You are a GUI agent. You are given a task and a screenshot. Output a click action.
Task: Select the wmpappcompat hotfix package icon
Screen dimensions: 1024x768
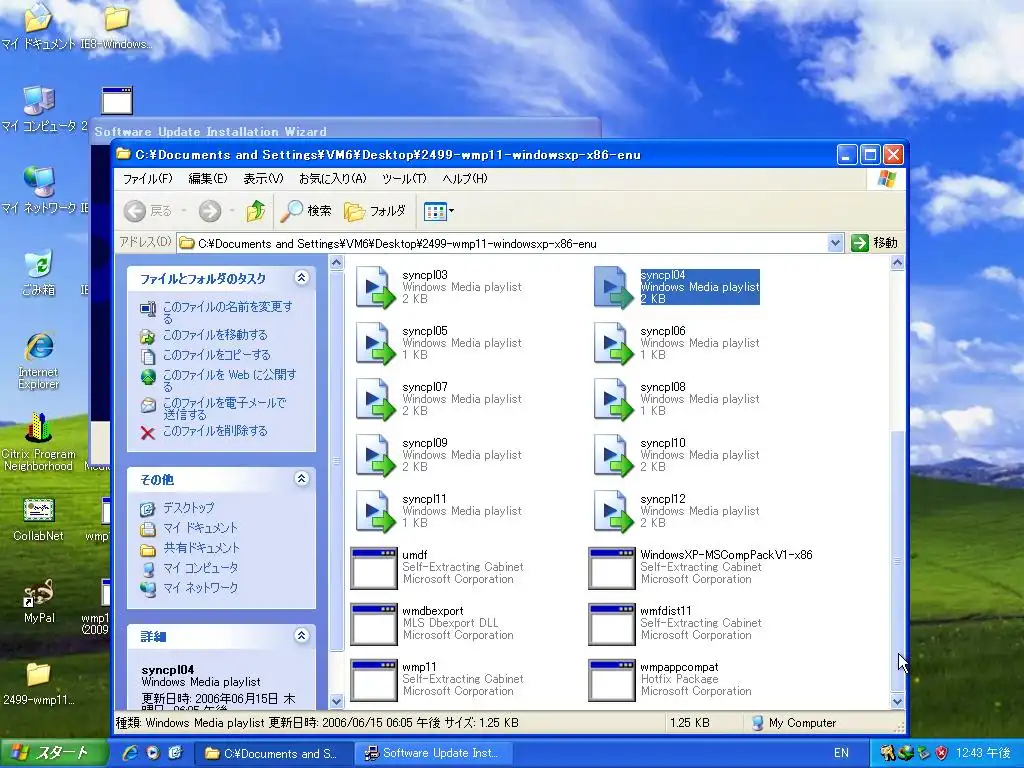pyautogui.click(x=611, y=680)
